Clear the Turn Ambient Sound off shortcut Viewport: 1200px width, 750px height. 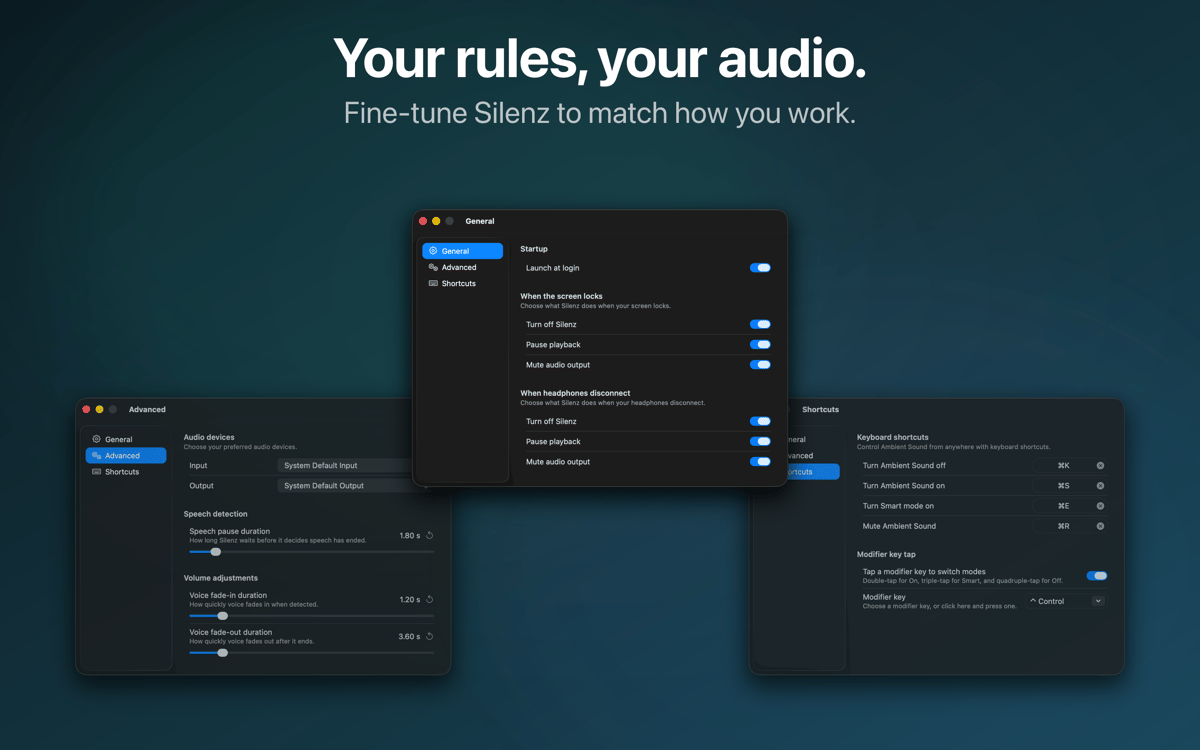1100,466
